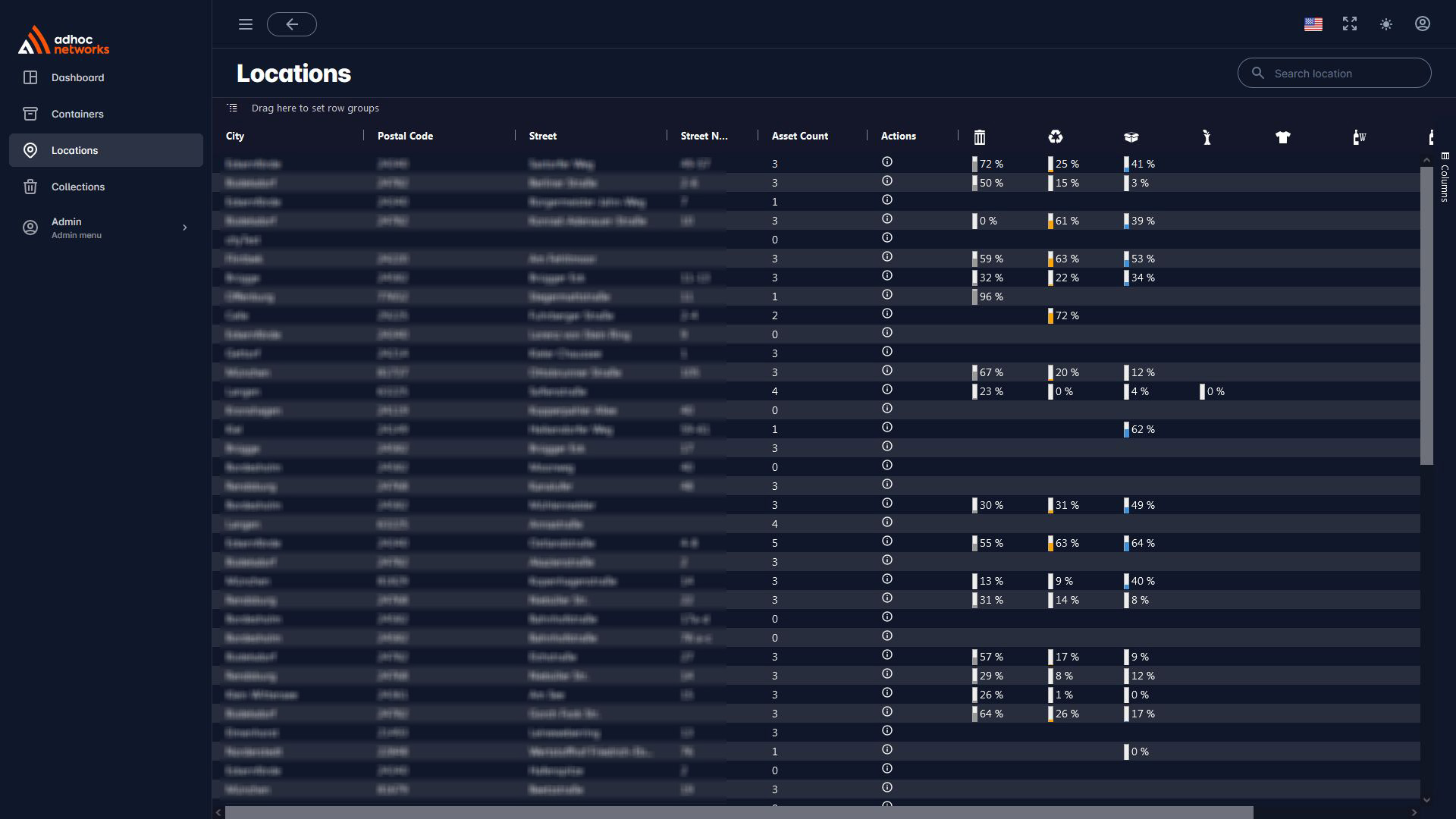Viewport: 1456px width, 819px height.
Task: Open the Dashboard page
Action: (x=106, y=77)
